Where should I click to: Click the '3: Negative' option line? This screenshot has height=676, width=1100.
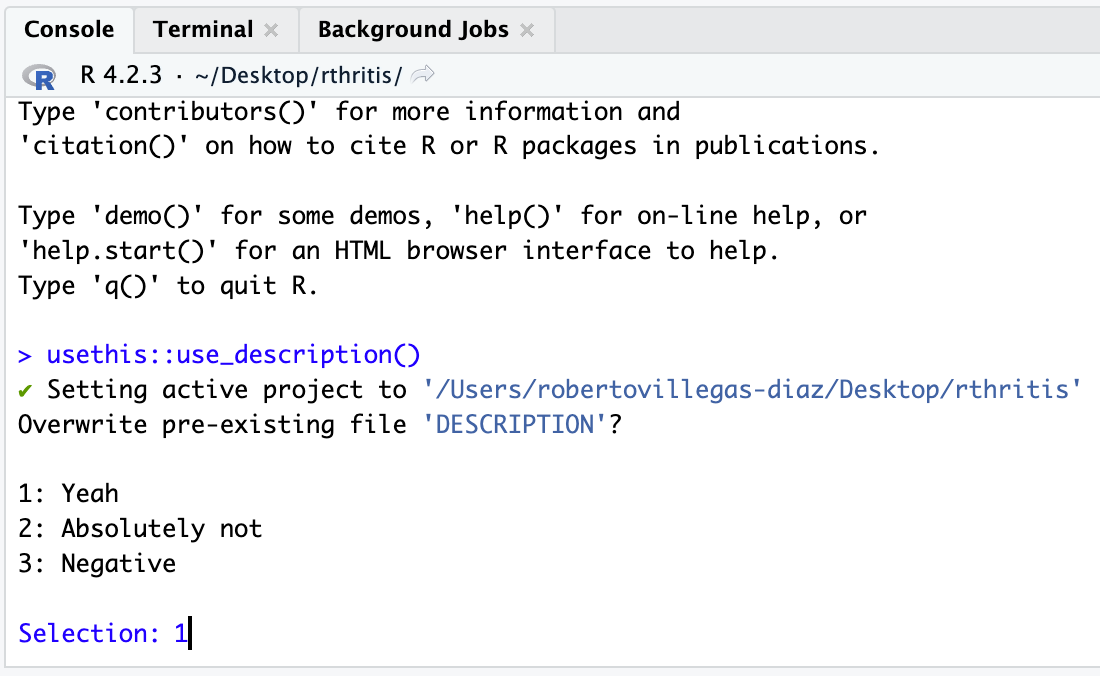point(97,563)
